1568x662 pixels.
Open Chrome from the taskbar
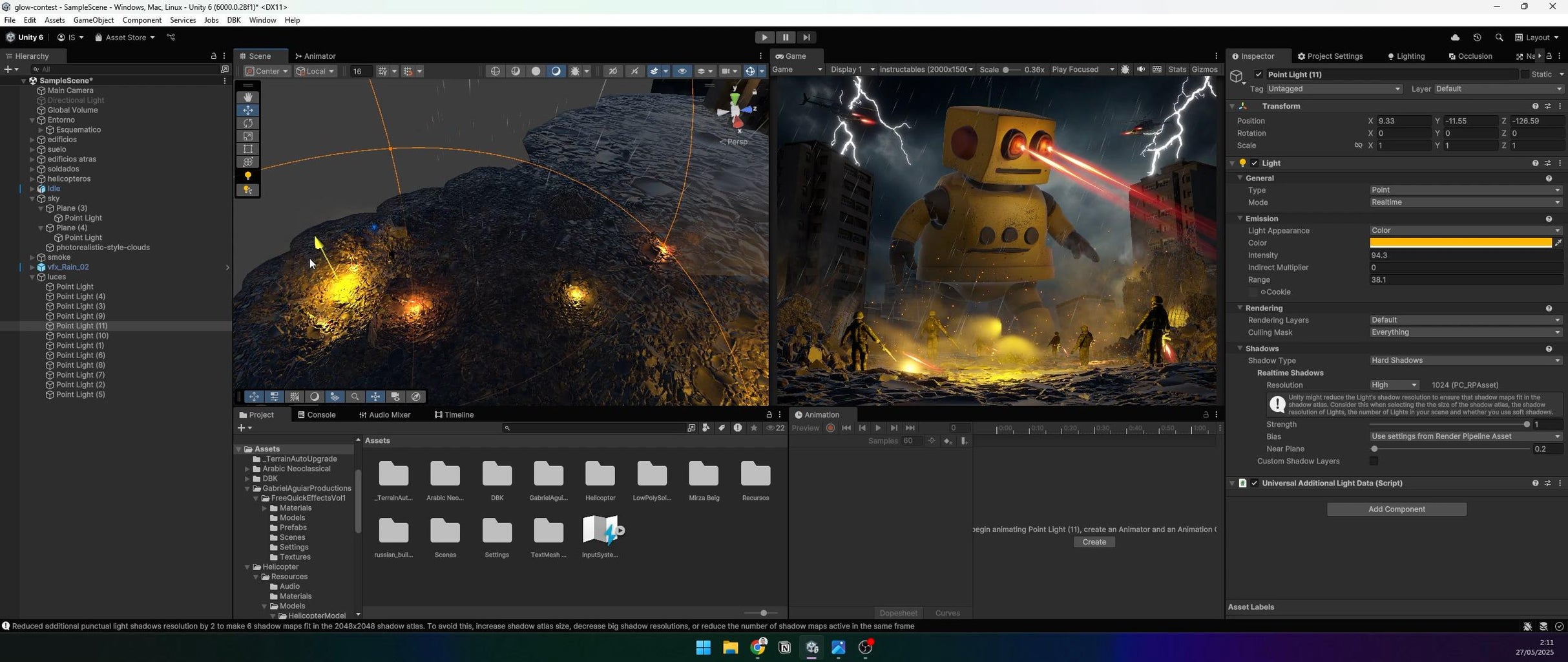(x=758, y=647)
